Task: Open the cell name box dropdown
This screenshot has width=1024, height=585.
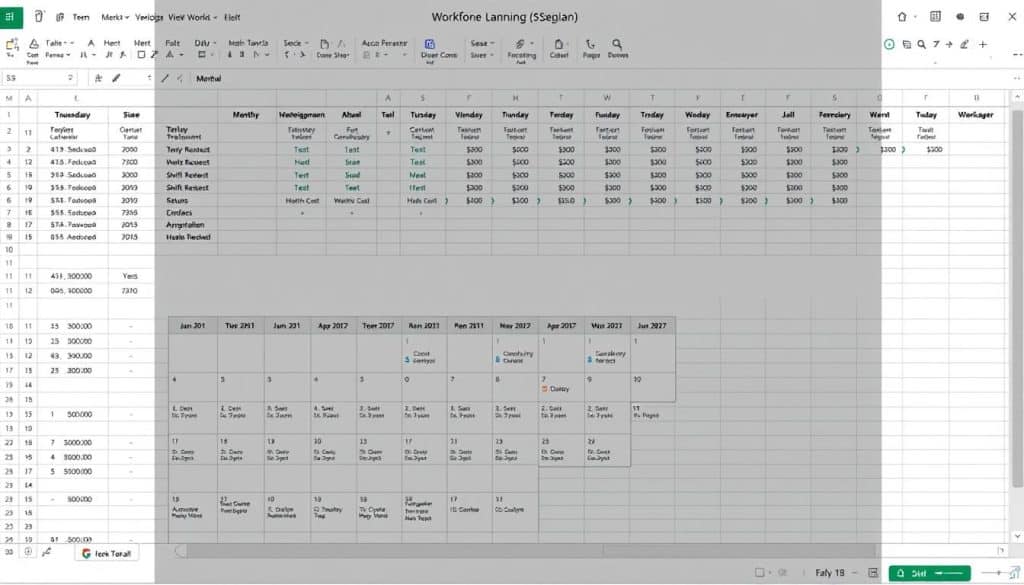Action: point(70,77)
